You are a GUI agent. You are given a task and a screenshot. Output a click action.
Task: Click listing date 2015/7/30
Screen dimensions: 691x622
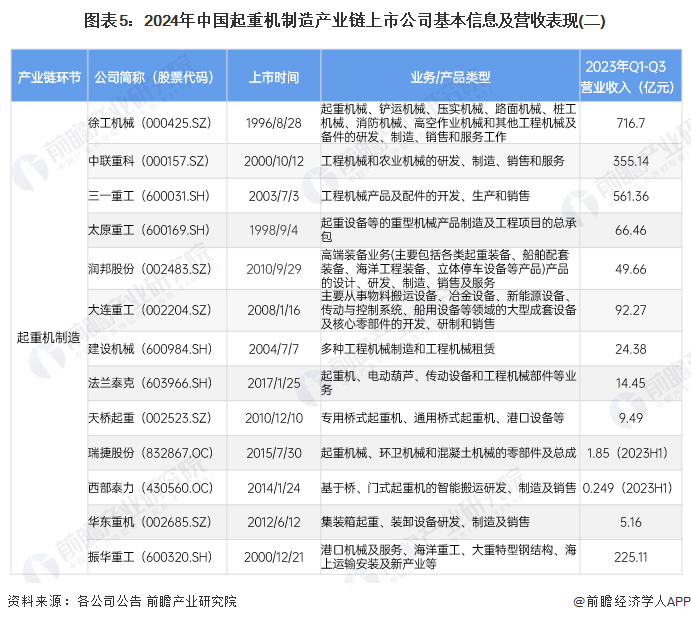click(x=274, y=453)
